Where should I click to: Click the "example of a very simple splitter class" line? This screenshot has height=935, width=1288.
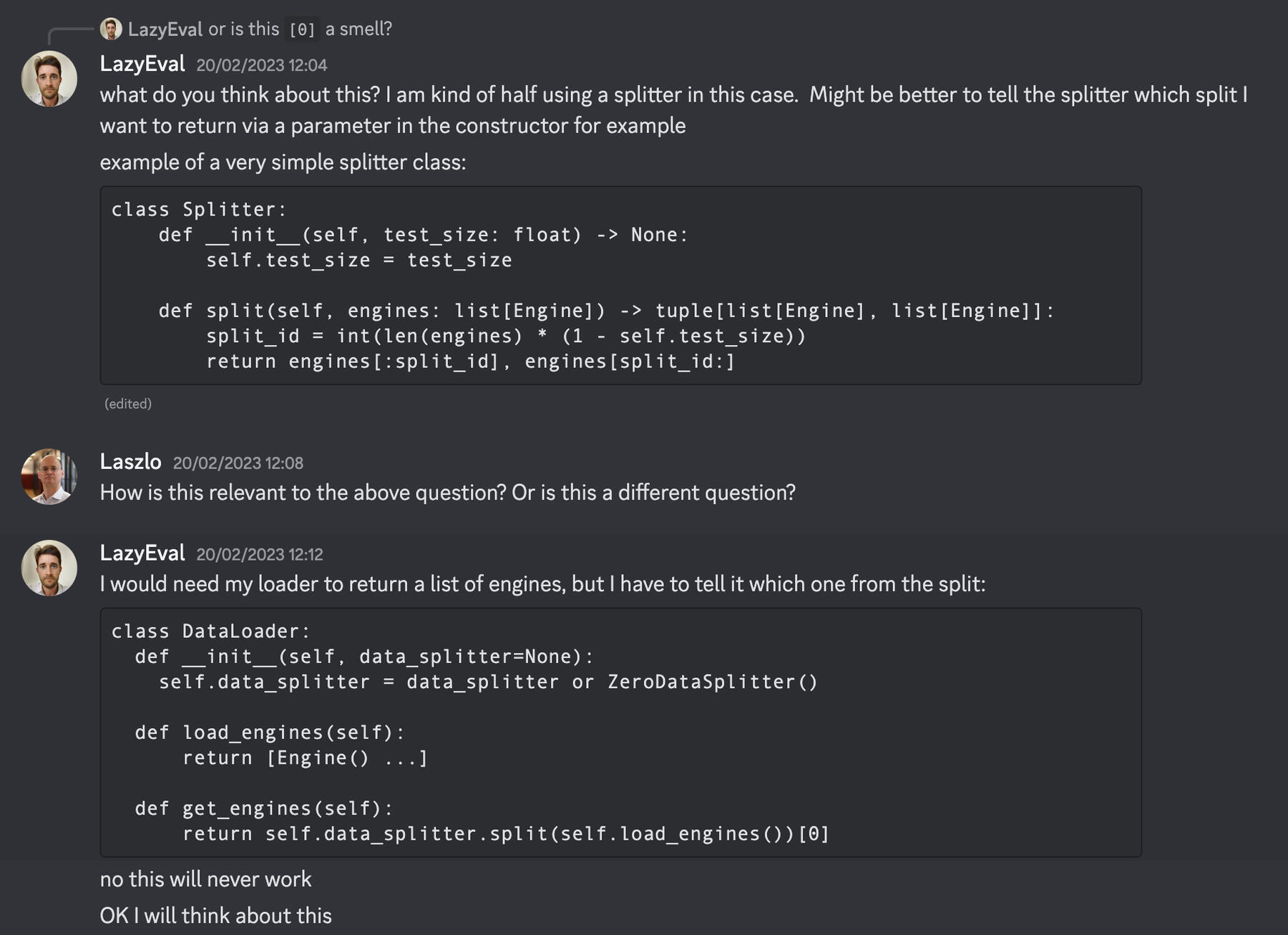pos(283,163)
